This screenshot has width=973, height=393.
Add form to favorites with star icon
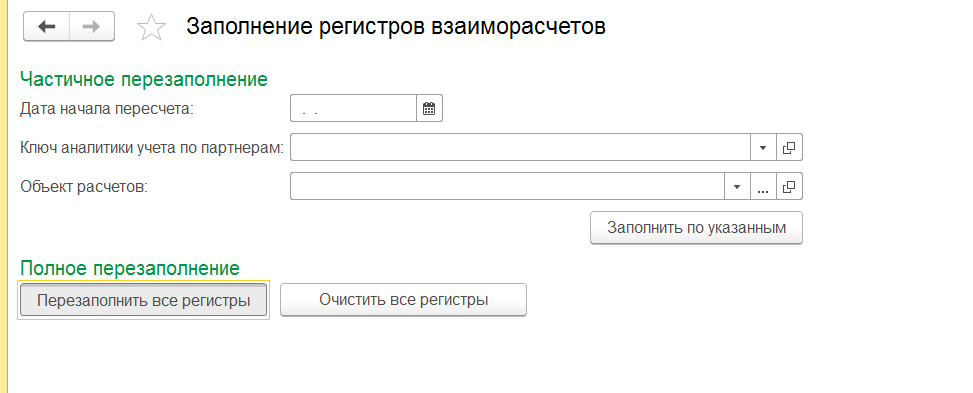point(151,28)
